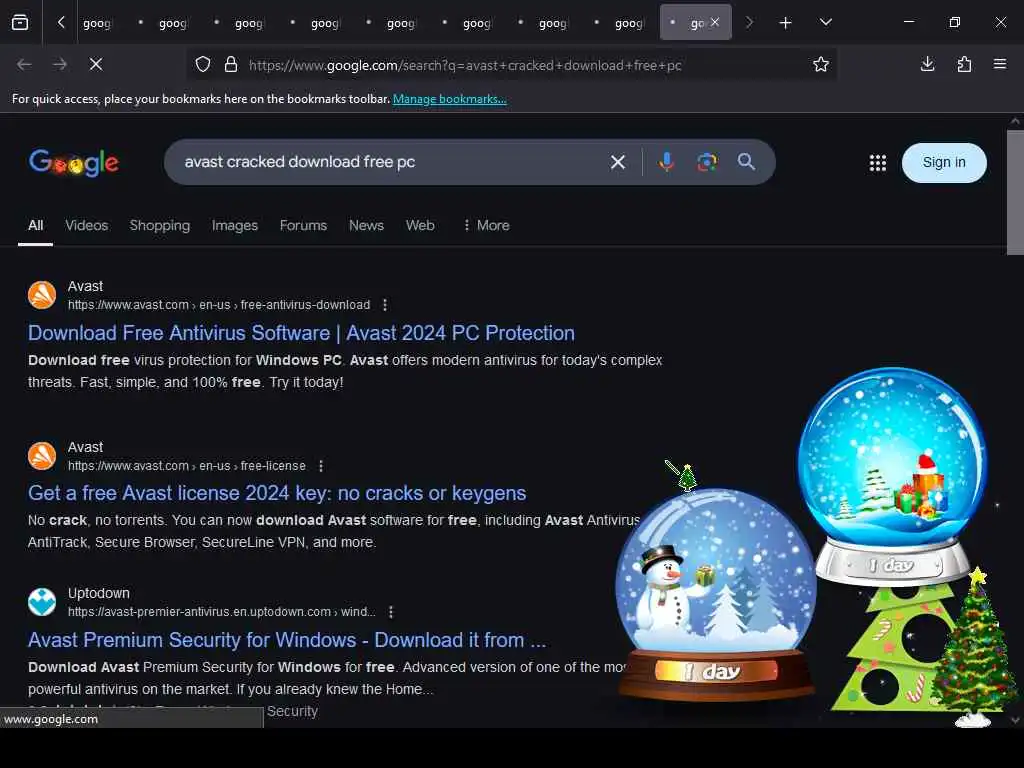The width and height of the screenshot is (1024, 768).
Task: Switch to Shopping results tab
Action: 160,225
